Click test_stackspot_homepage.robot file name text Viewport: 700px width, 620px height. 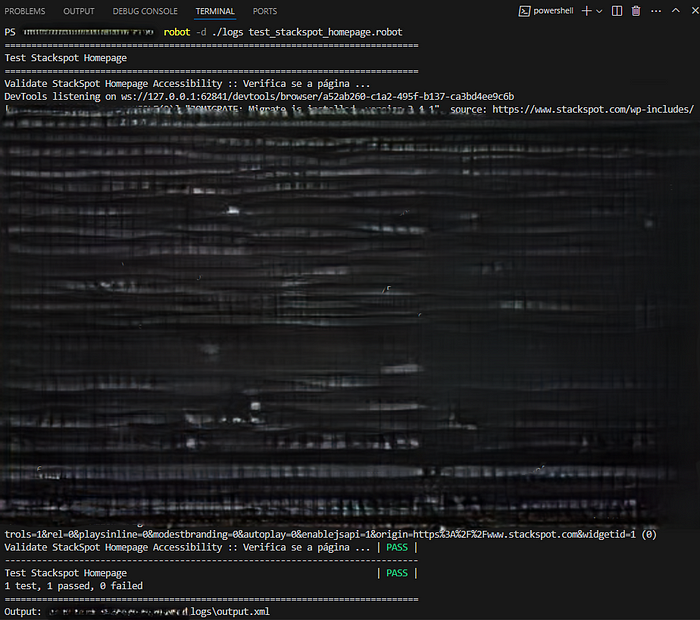[325, 32]
